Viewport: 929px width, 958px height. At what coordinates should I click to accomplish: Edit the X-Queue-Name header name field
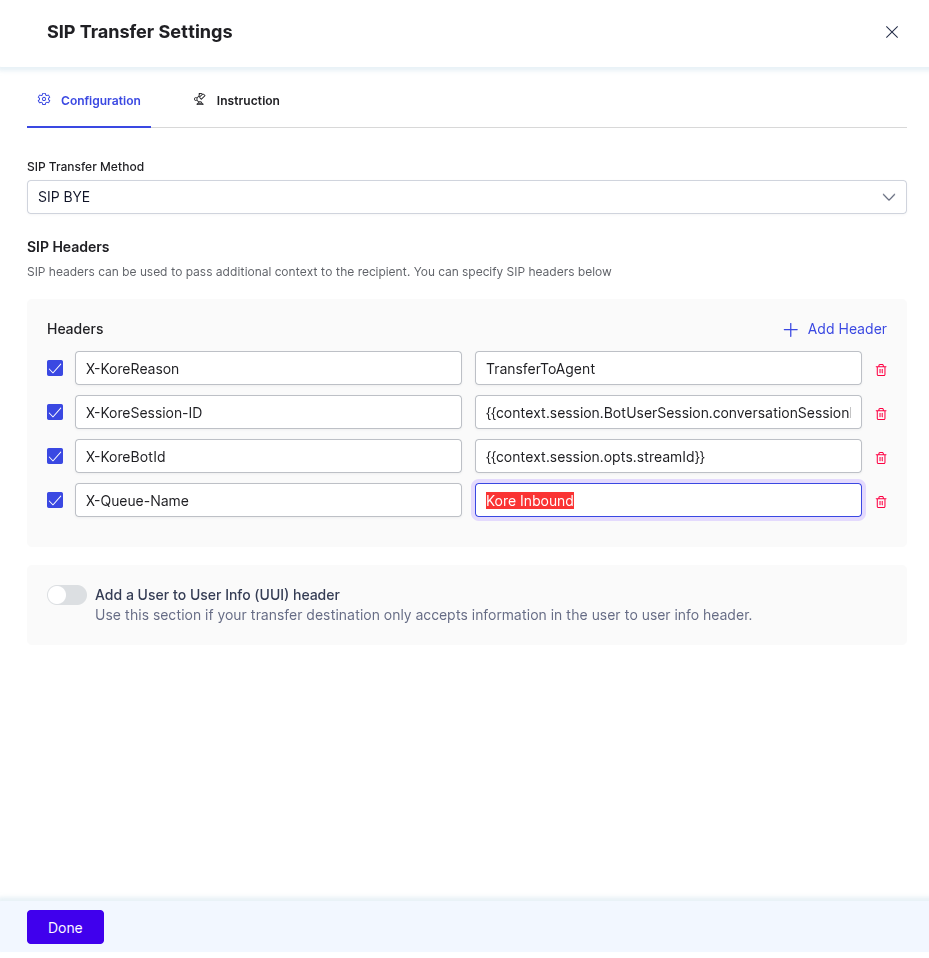[x=268, y=500]
